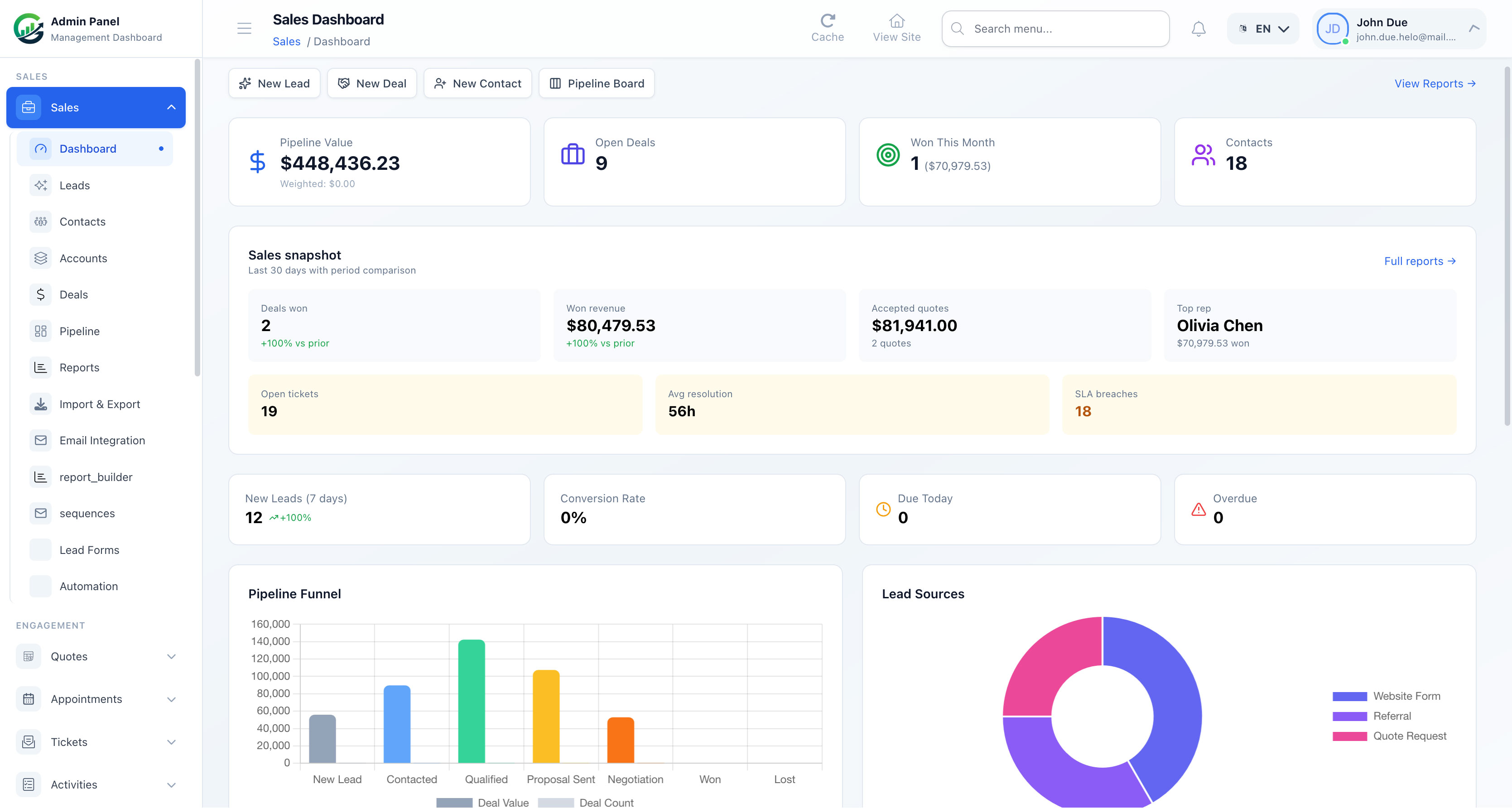Click the Open Deals briefcase icon

click(x=573, y=155)
